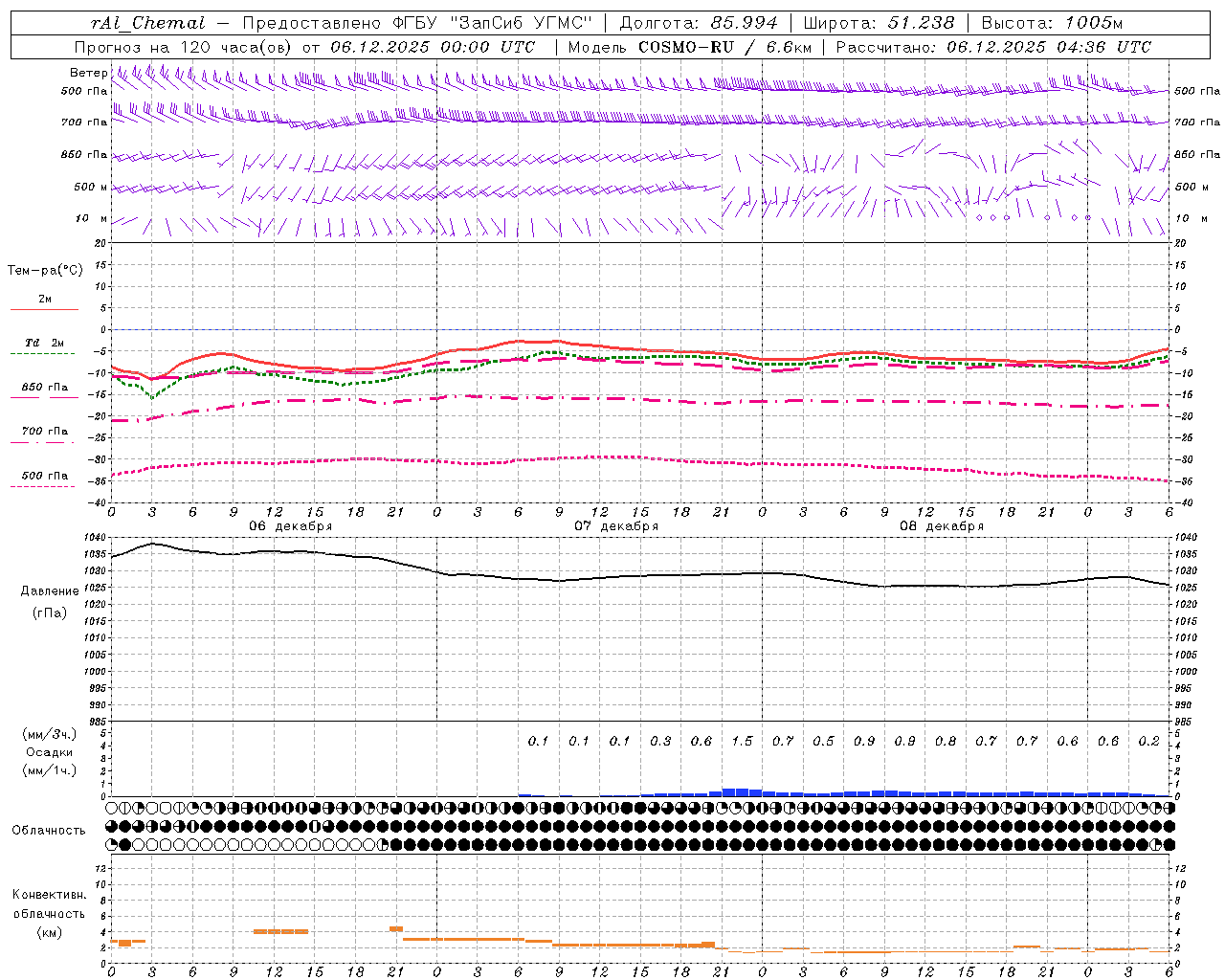Click the longitude value Долгота: 85.994
Screen dimensions: 1225x980
[699, 23]
